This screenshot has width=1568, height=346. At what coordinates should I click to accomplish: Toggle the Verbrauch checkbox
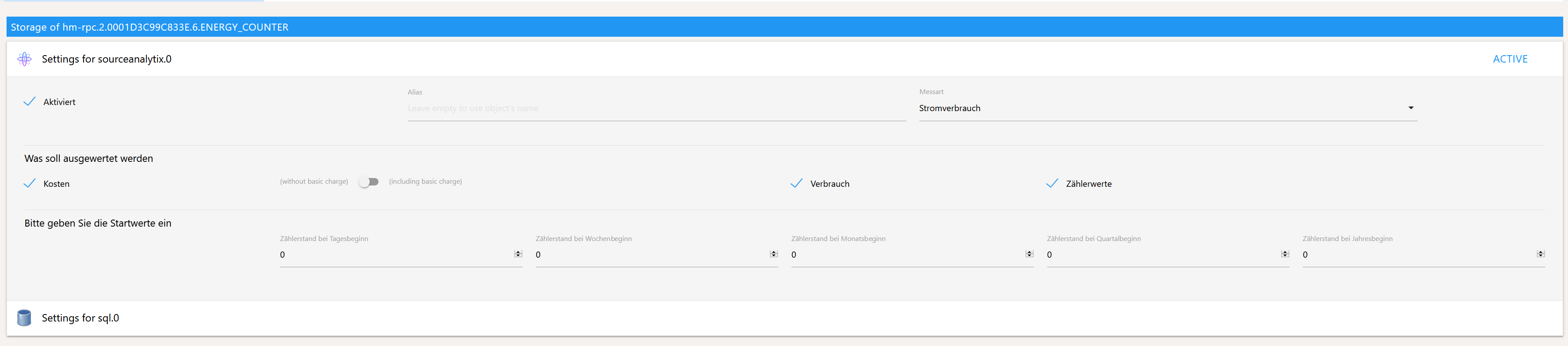pos(796,183)
